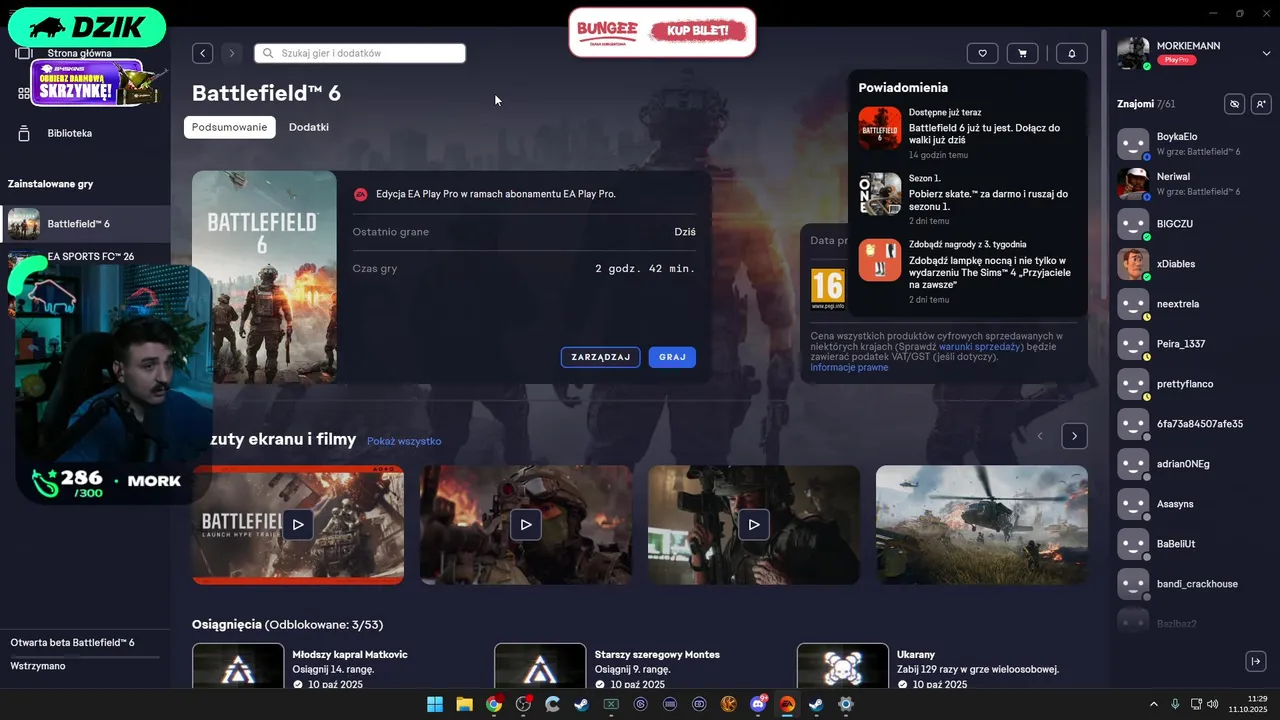This screenshot has width=1280, height=720.
Task: Open friend Neriwal in the friends list
Action: pos(1190,184)
